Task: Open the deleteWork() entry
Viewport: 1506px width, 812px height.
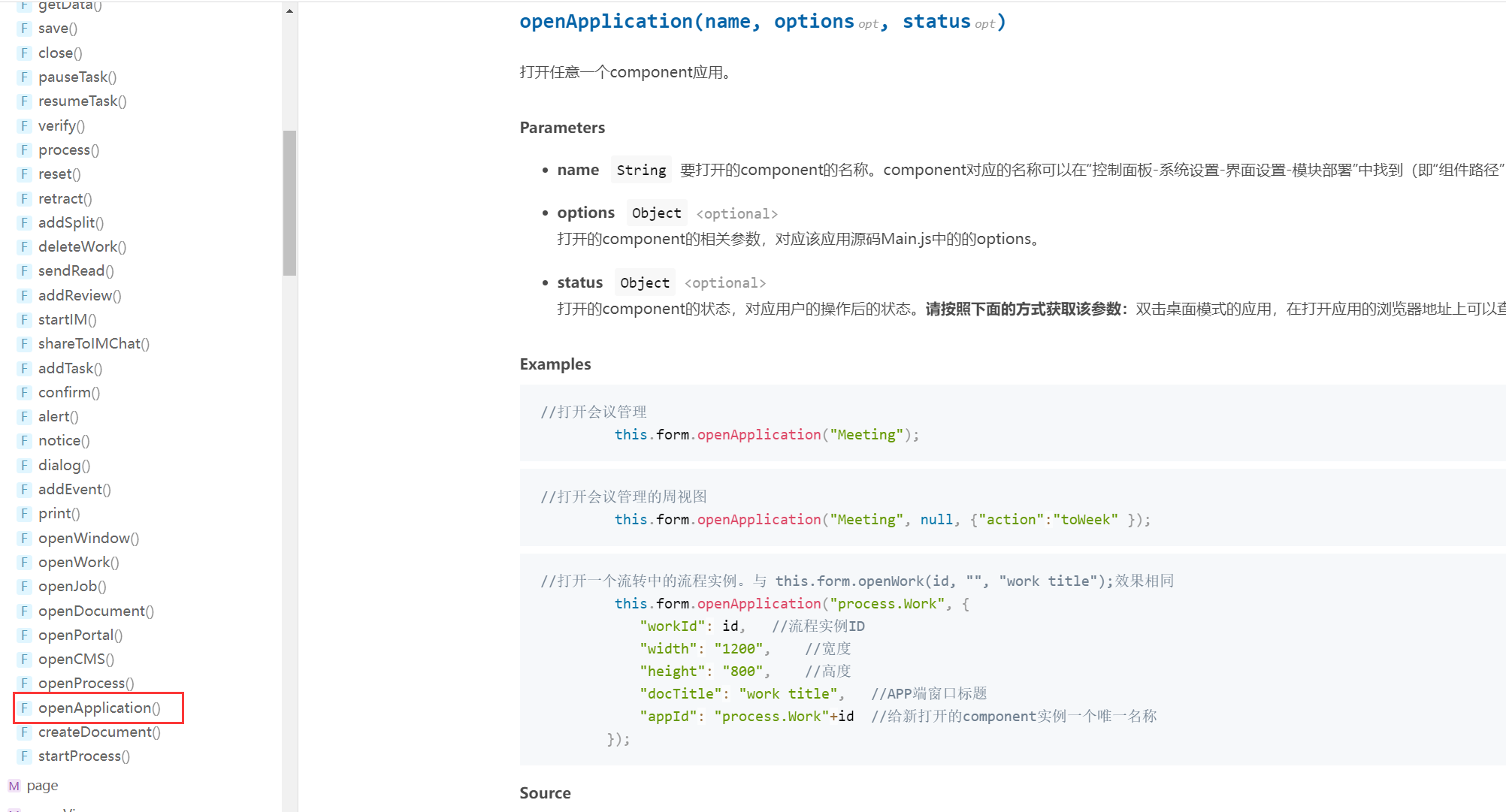Action: pos(82,247)
